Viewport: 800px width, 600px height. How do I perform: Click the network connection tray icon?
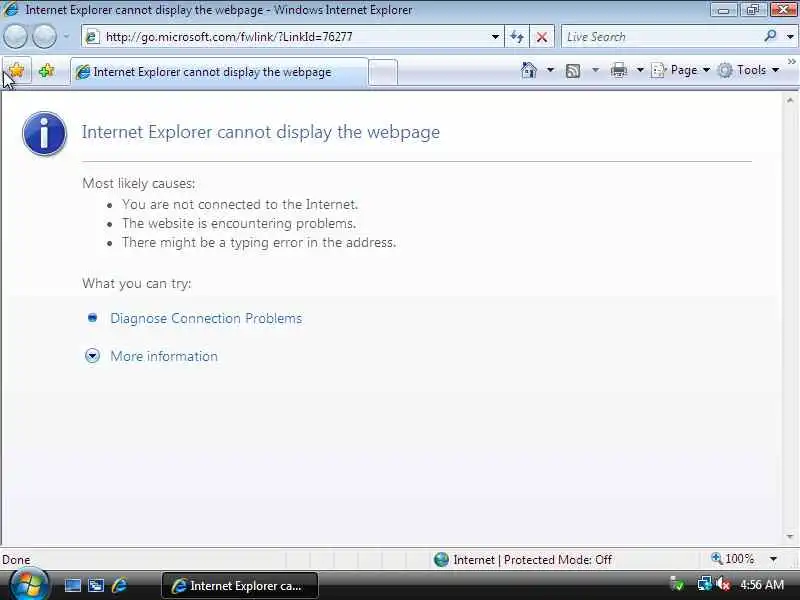tap(705, 584)
